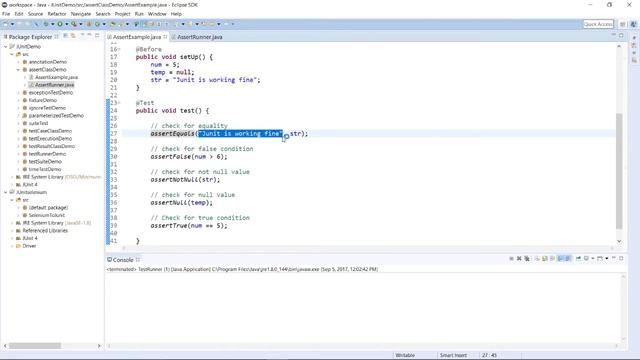Collapse the JUnitDemo project node

(x=6, y=47)
